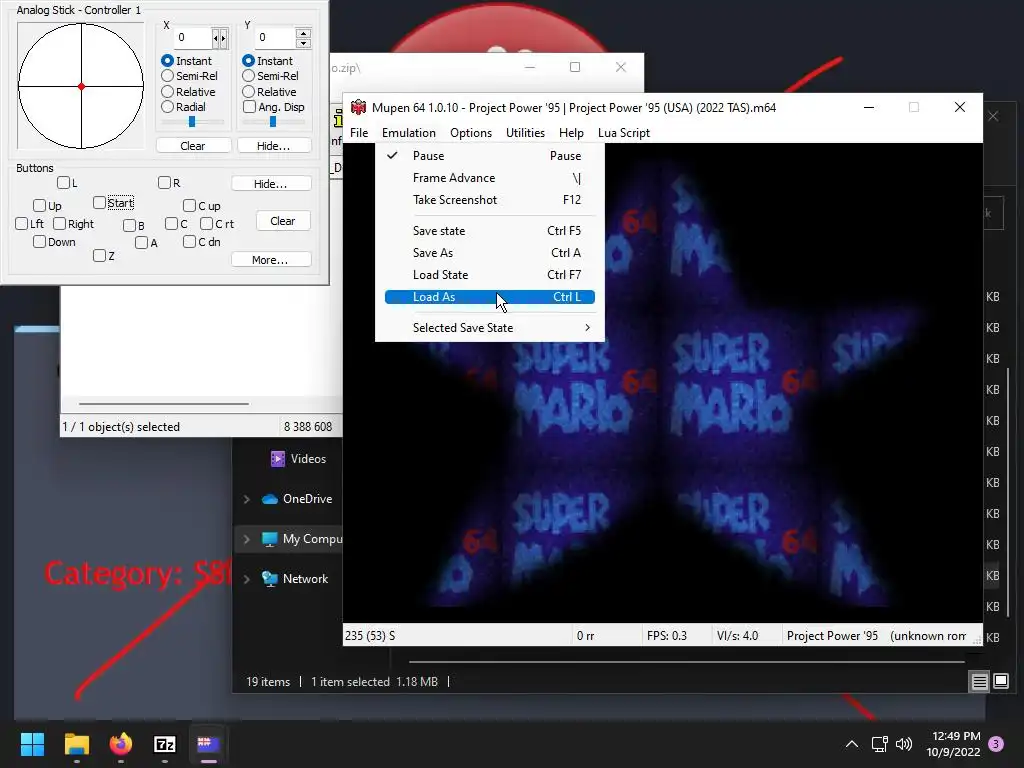Open the Emulation menu

409,133
